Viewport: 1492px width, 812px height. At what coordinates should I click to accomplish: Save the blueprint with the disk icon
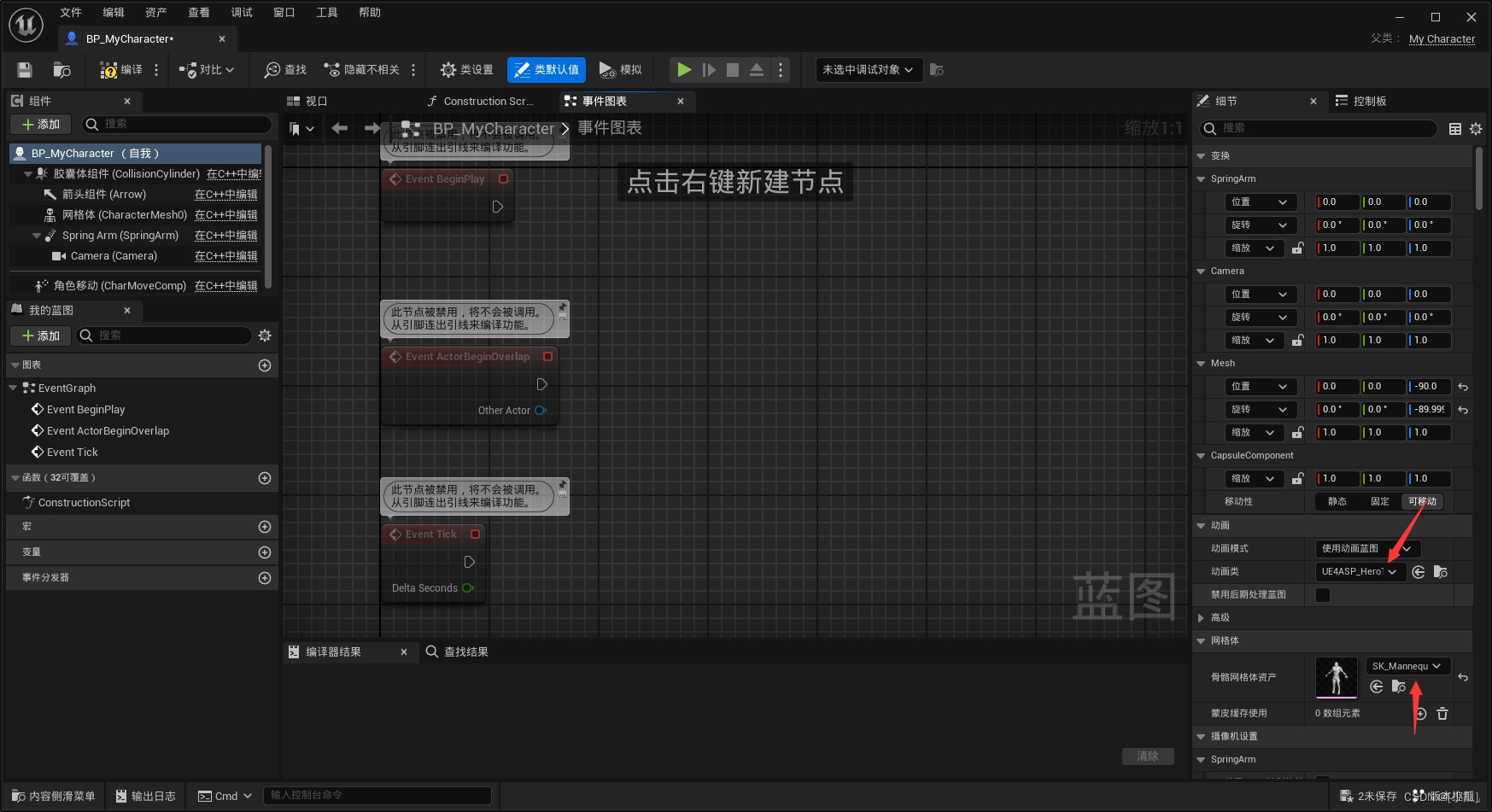pyautogui.click(x=25, y=70)
